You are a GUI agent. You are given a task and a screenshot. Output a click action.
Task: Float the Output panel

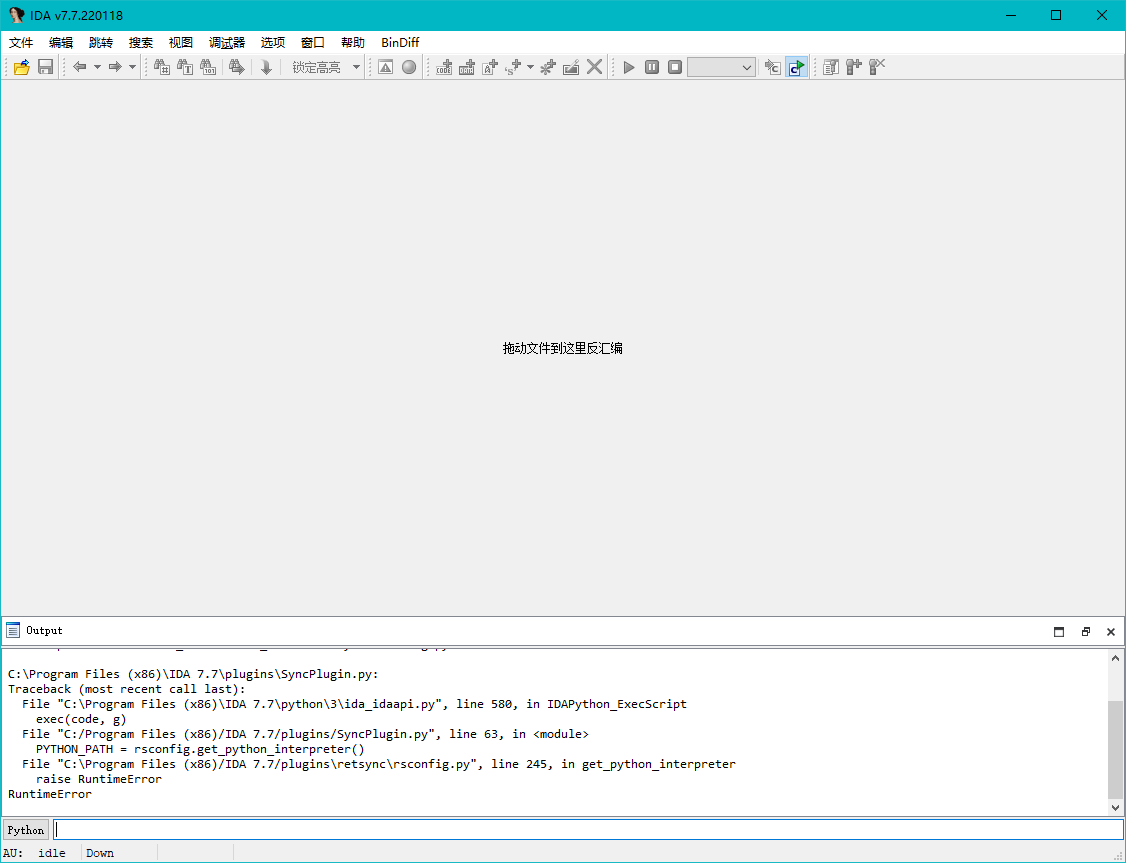point(1085,632)
